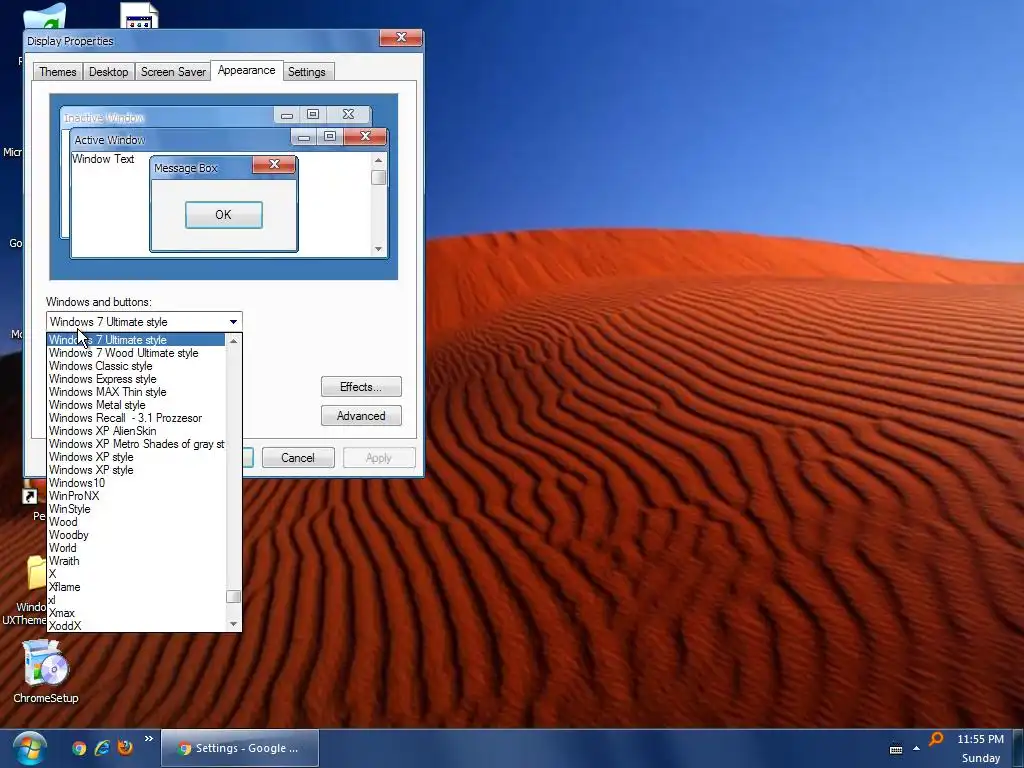Select Windows MAX Thin style
The image size is (1024, 768).
coord(136,392)
